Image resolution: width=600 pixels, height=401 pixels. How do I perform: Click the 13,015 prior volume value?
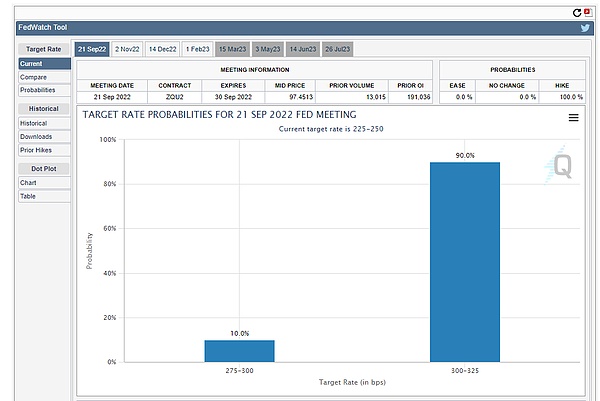pos(376,97)
